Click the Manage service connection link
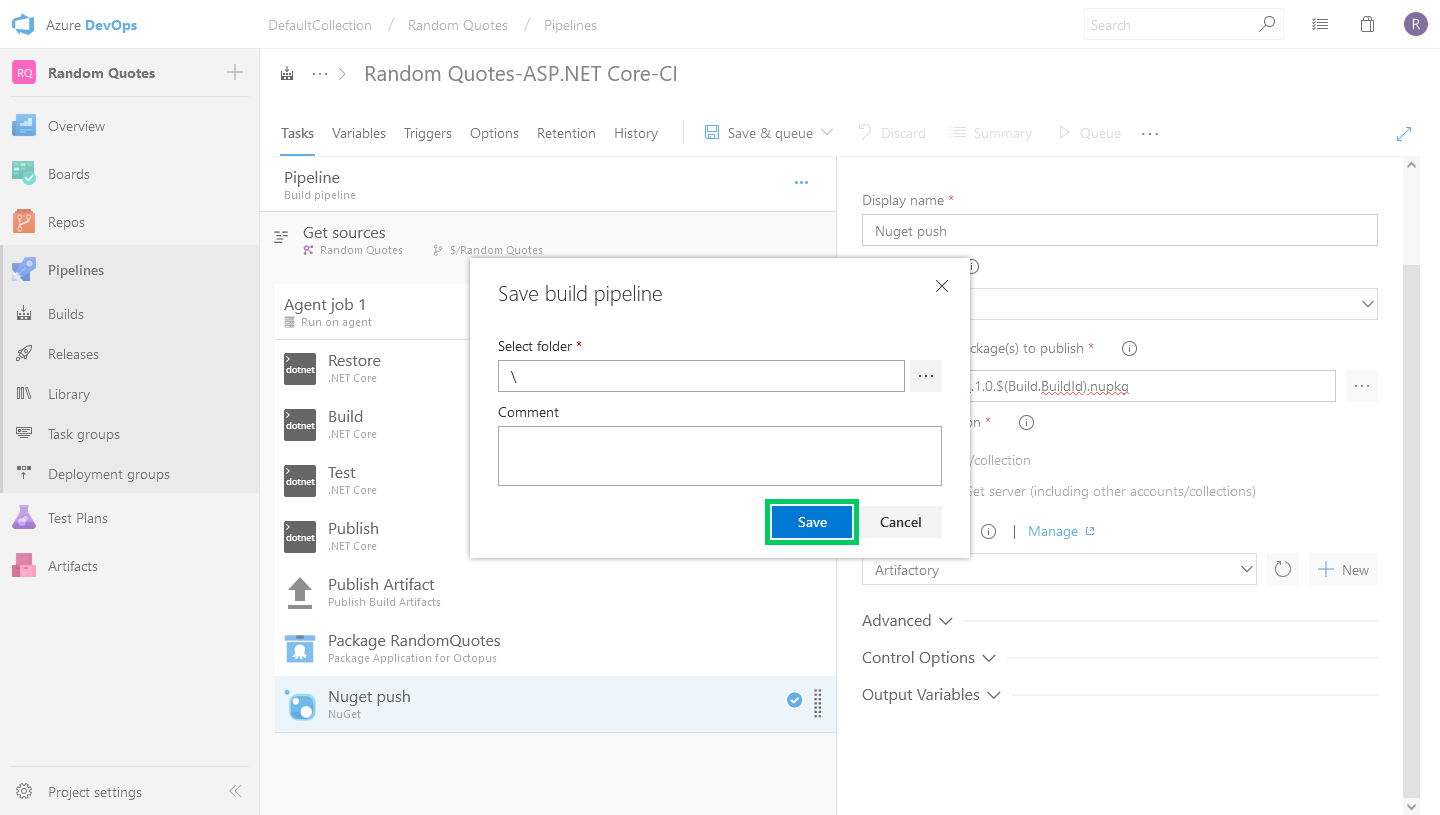The height and width of the screenshot is (815, 1440). (1061, 531)
